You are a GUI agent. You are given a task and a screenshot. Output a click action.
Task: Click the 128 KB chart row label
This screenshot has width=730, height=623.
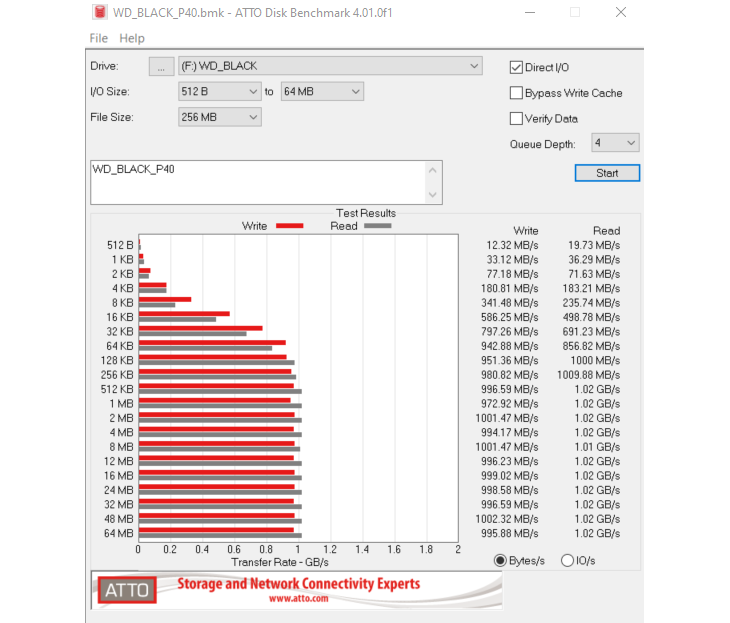pos(117,360)
